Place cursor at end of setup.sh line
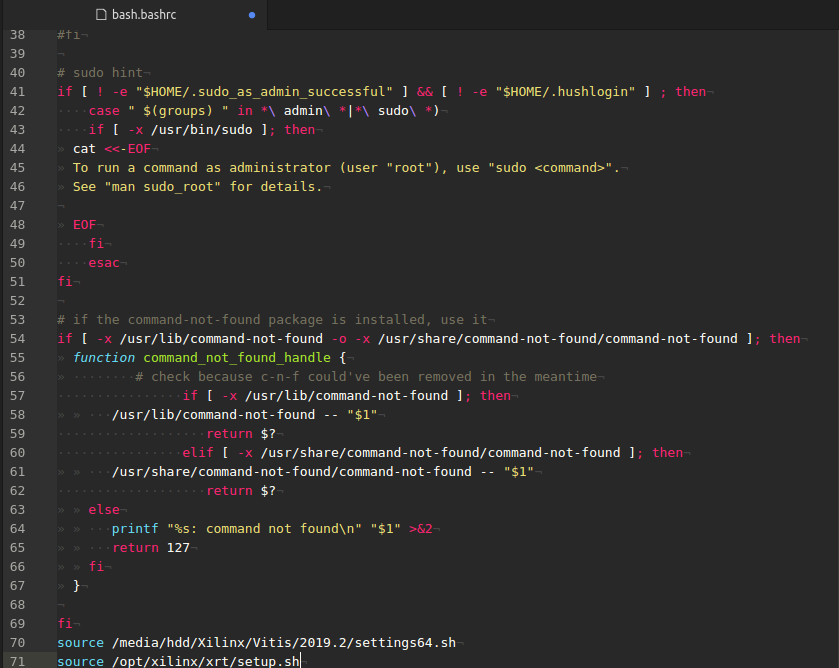Screen dimensions: 839x668 (300, 662)
